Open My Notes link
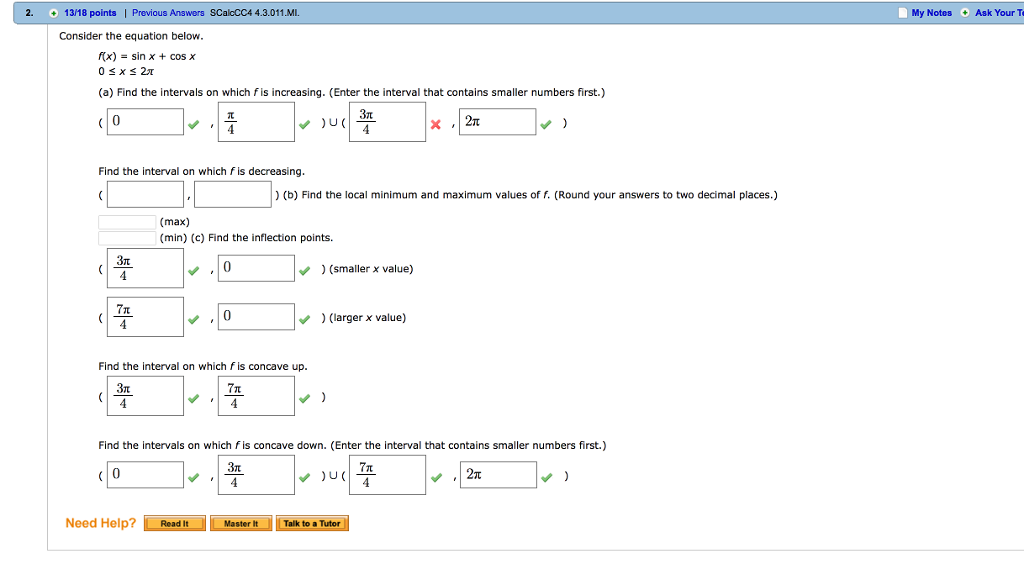The width and height of the screenshot is (1024, 564). pos(931,13)
